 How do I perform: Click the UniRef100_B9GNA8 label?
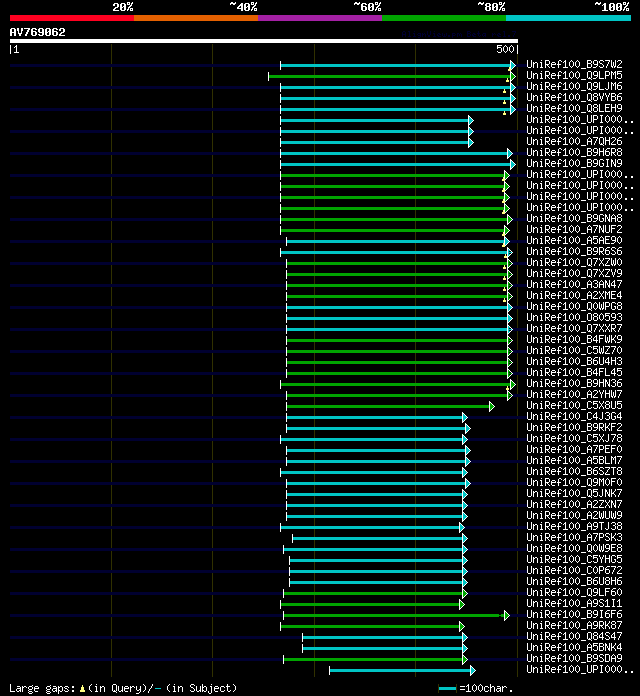[574, 218]
